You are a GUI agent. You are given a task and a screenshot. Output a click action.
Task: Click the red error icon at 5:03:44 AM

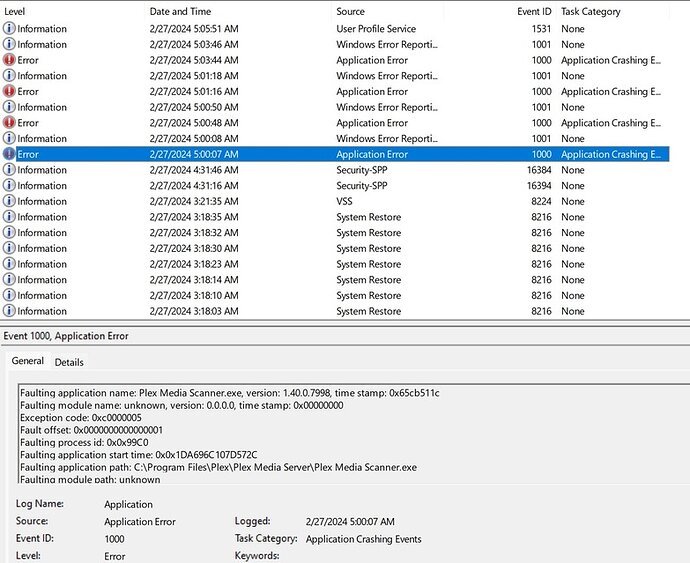pyautogui.click(x=9, y=60)
